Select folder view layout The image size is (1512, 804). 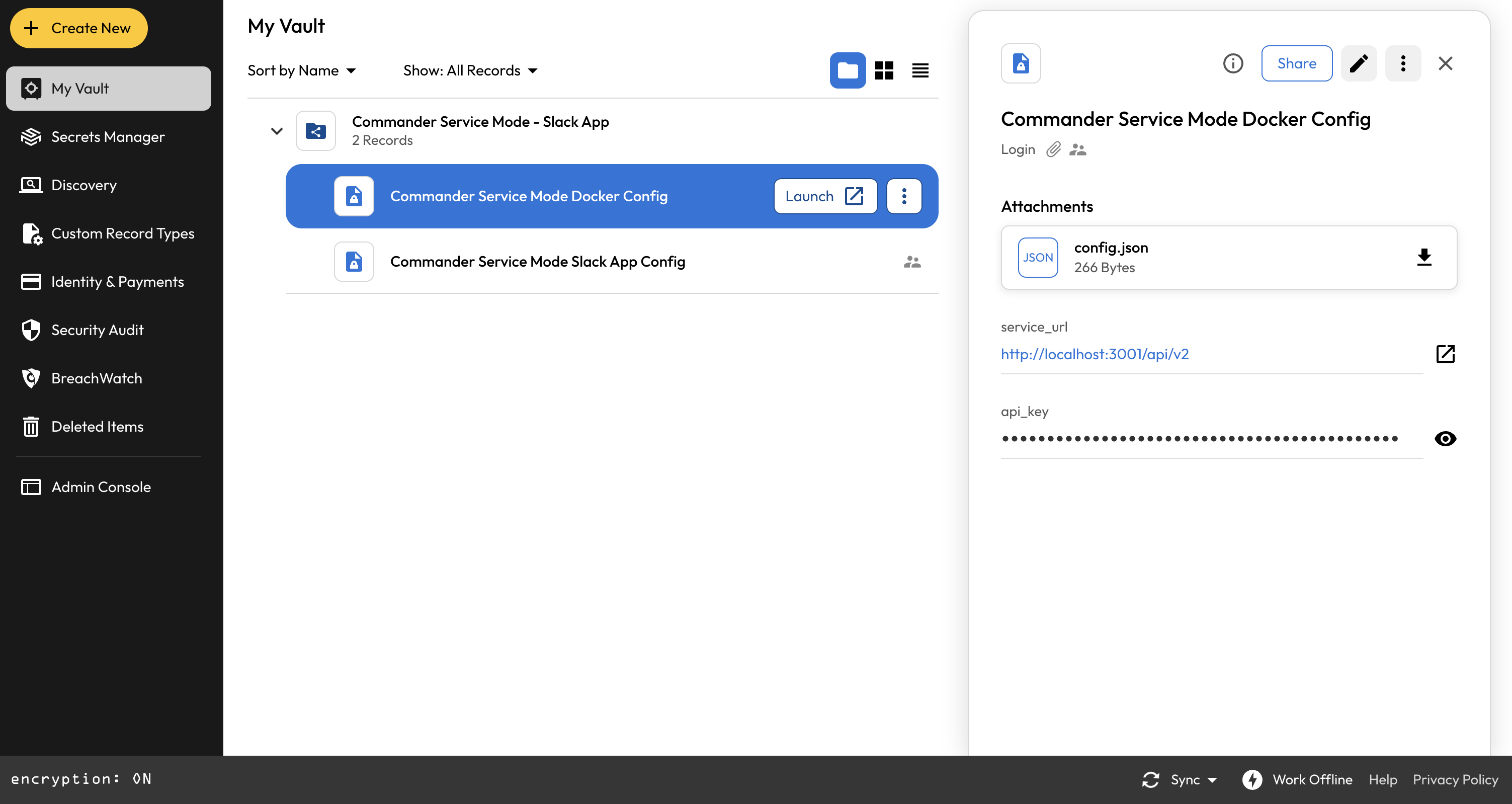(x=848, y=70)
